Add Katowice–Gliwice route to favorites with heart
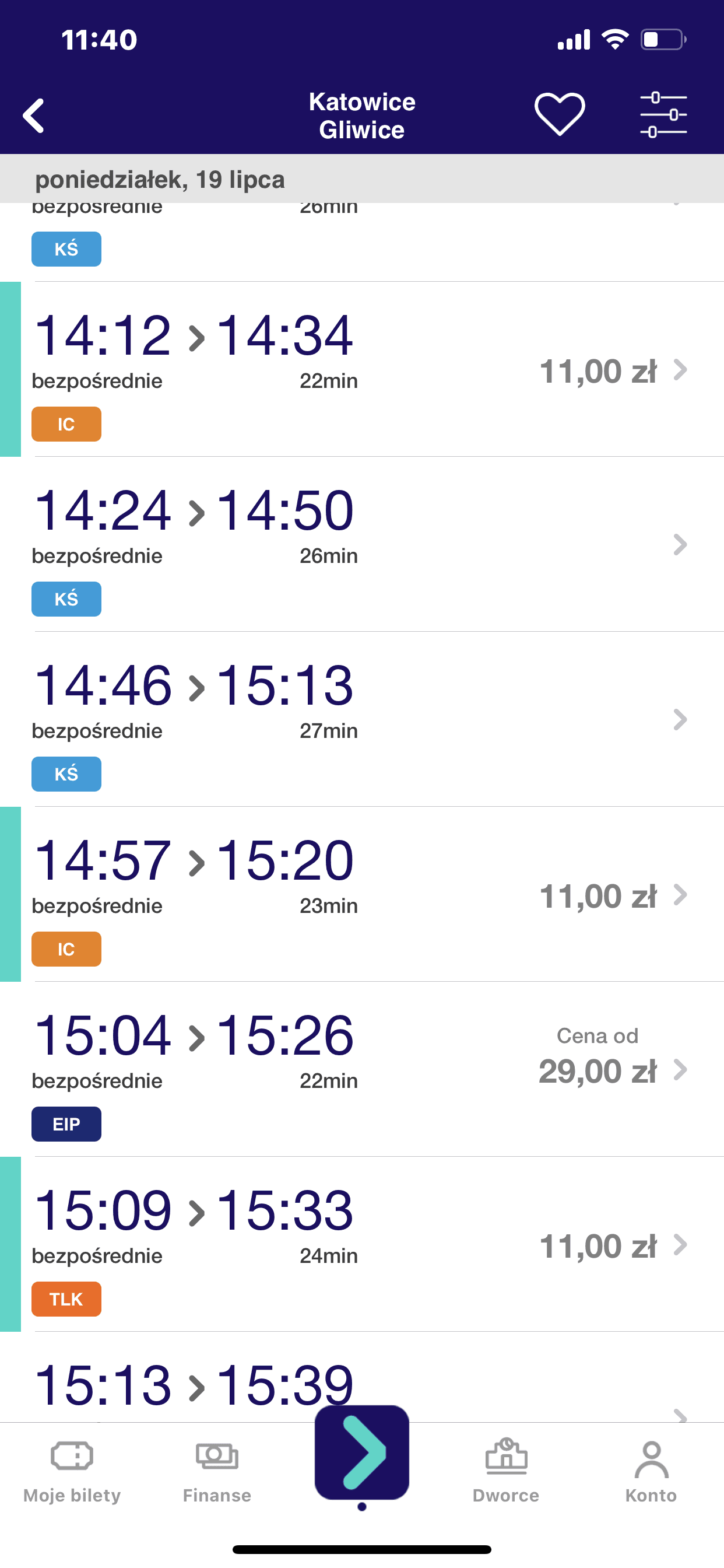 [560, 114]
